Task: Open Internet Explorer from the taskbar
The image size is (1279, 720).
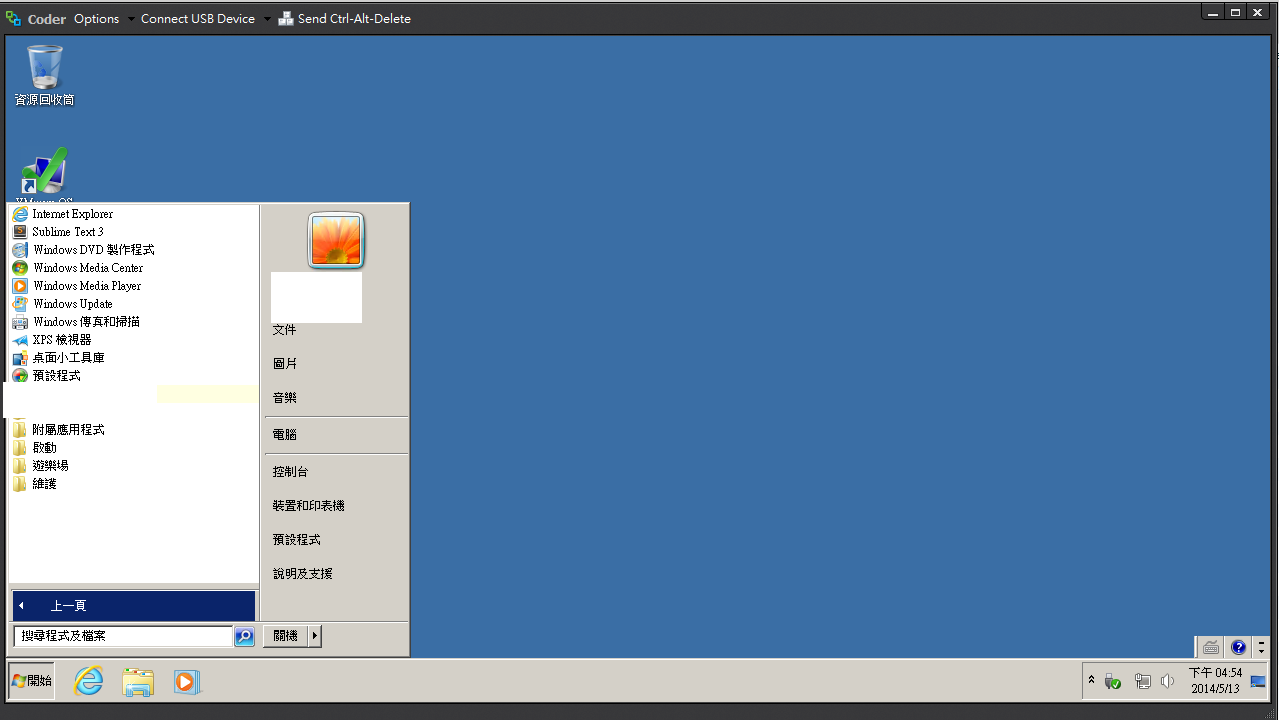Action: pos(89,681)
